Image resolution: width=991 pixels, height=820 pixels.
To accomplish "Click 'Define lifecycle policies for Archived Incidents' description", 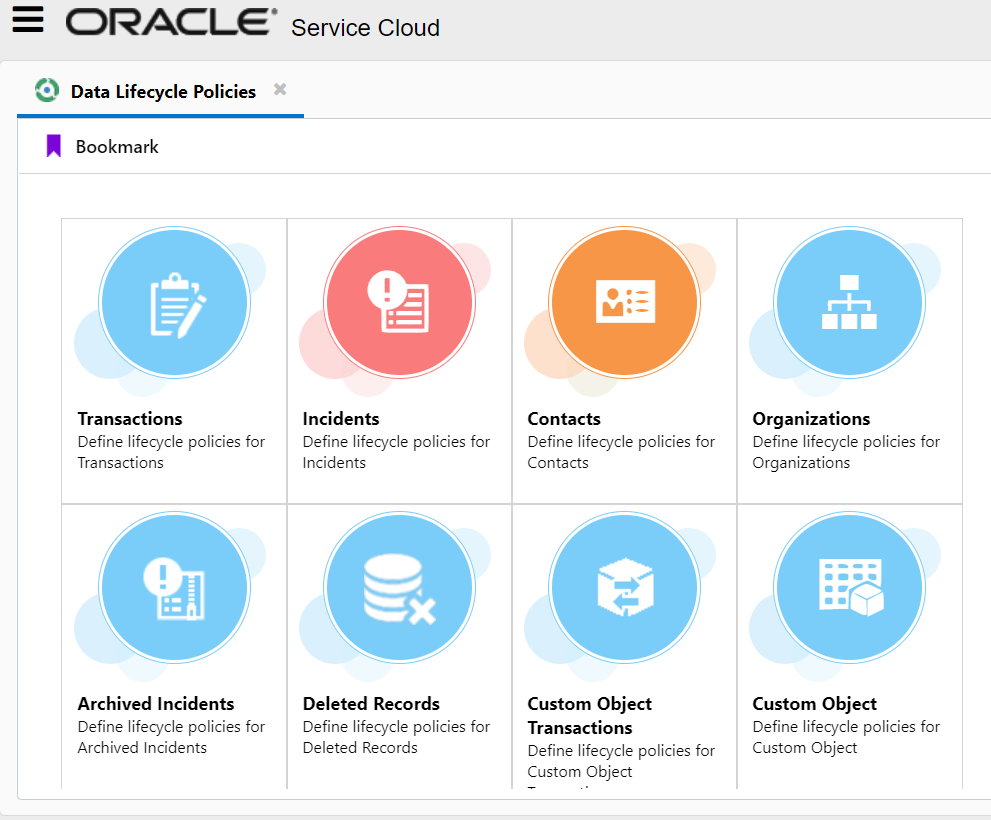I will (x=171, y=737).
